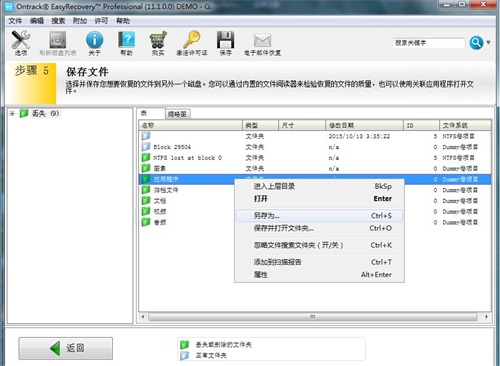Click the green folder icon beside 音频
The width and height of the screenshot is (500, 366).
coord(146,222)
